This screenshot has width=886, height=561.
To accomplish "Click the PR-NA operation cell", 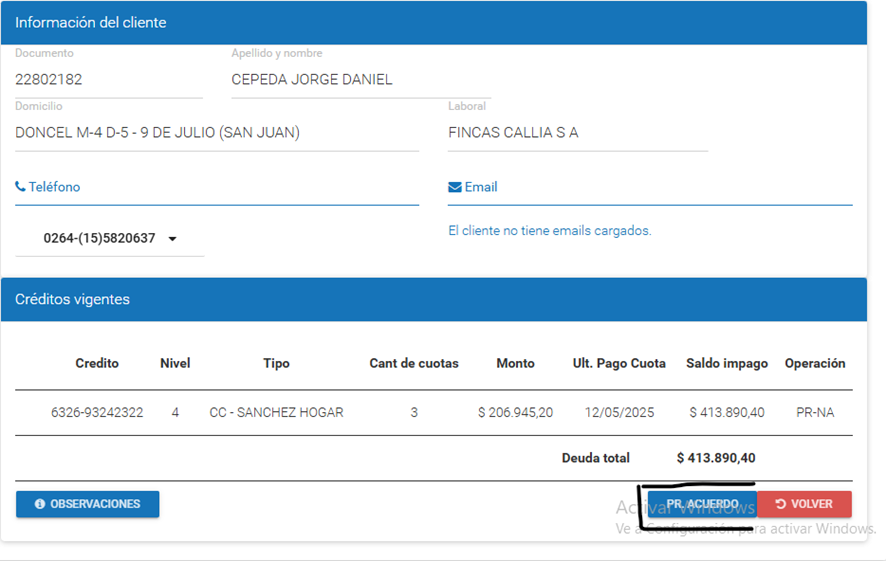I will [814, 412].
